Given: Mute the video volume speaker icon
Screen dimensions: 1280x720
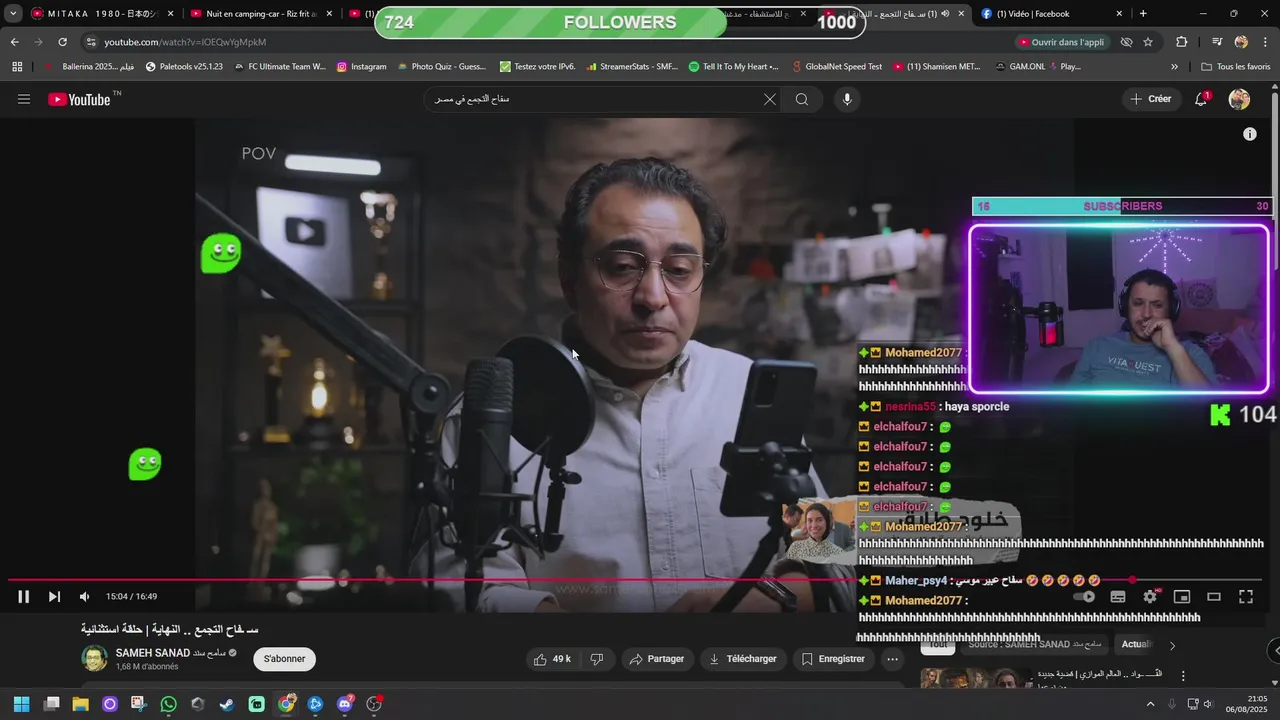Looking at the screenshot, I should point(85,597).
